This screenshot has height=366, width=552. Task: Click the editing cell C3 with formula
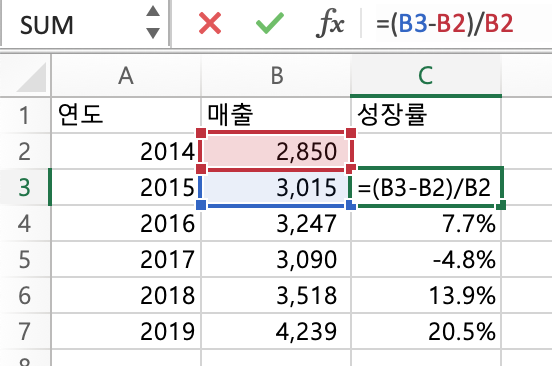tap(426, 187)
